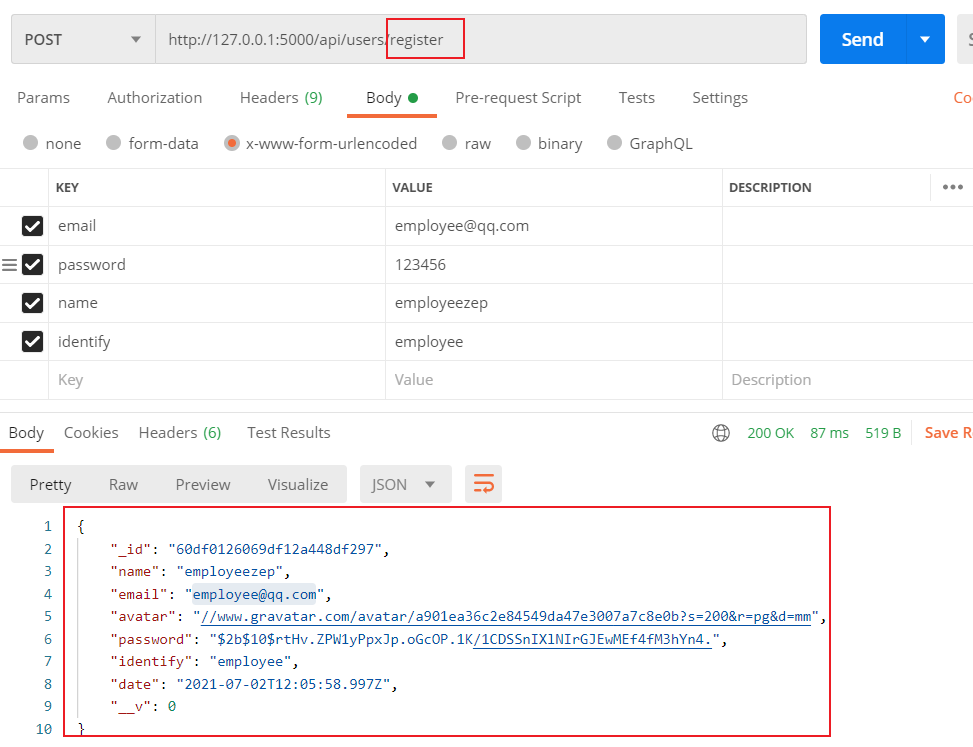Open the POST method dropdown
Viewport: 973px width, 747px height.
(x=83, y=40)
